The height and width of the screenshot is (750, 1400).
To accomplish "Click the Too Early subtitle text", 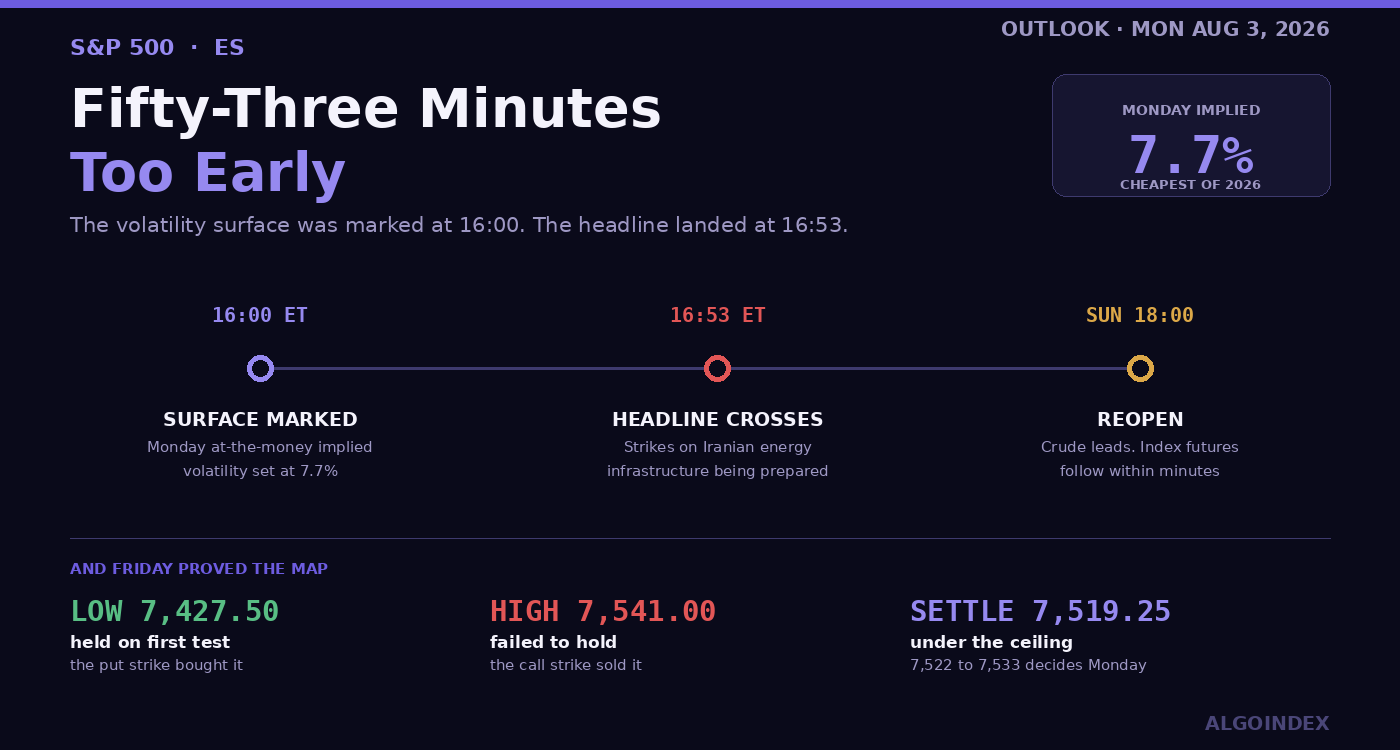I will pyautogui.click(x=207, y=173).
